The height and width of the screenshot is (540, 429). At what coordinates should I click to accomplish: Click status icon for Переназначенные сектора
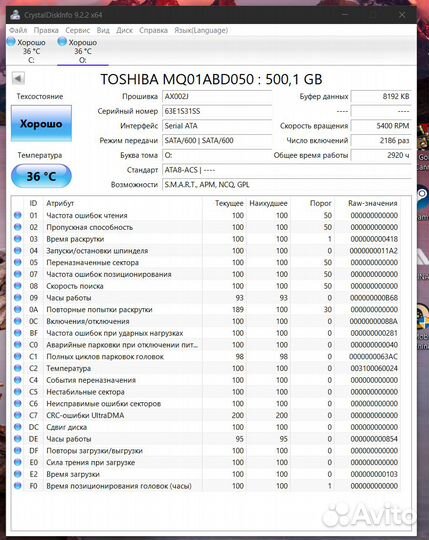18,262
